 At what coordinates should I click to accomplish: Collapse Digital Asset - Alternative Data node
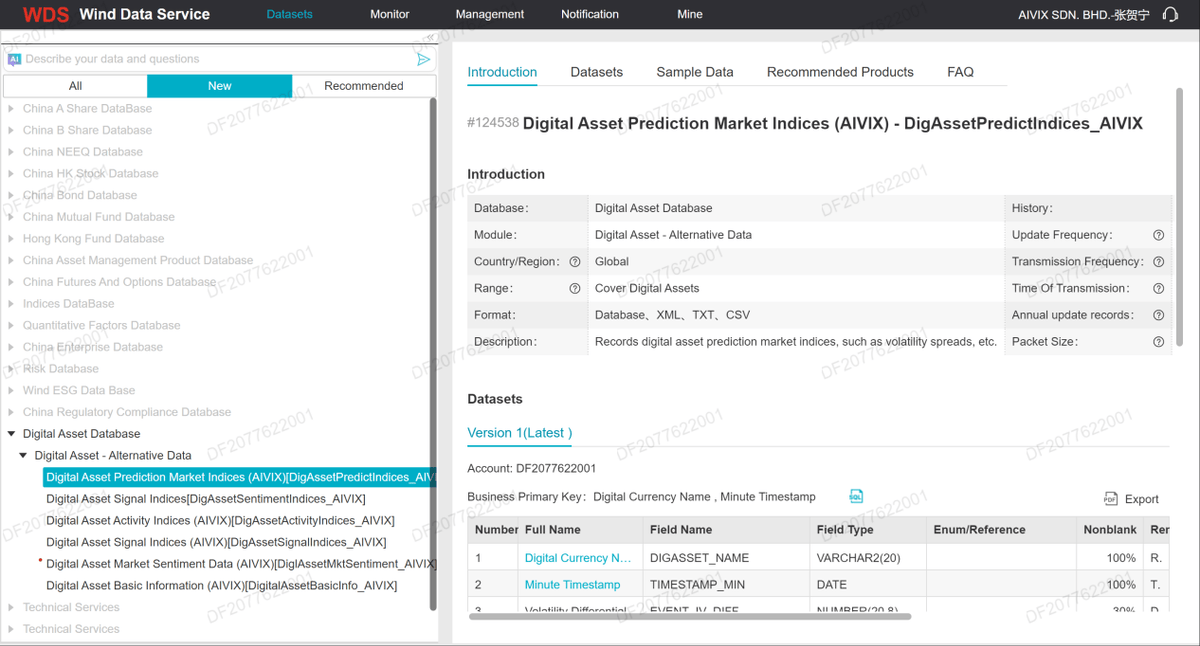23,456
